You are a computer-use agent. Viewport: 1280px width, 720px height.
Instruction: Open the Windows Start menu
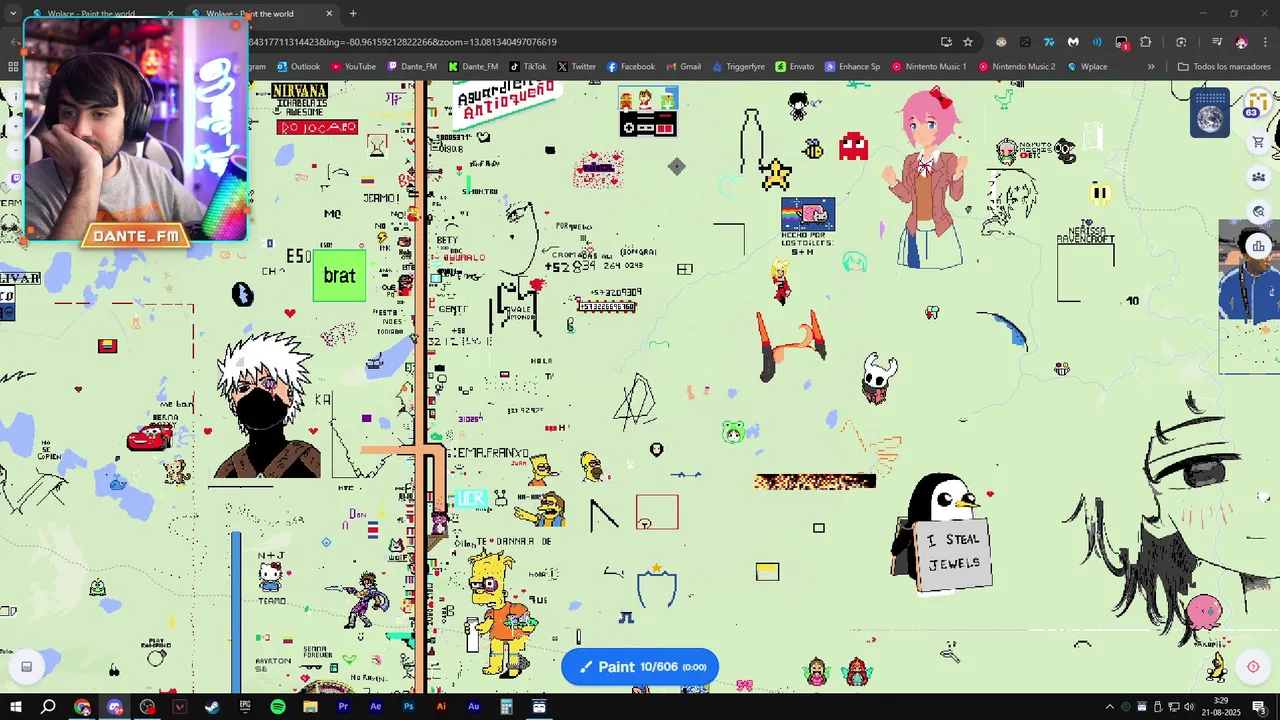(16, 707)
